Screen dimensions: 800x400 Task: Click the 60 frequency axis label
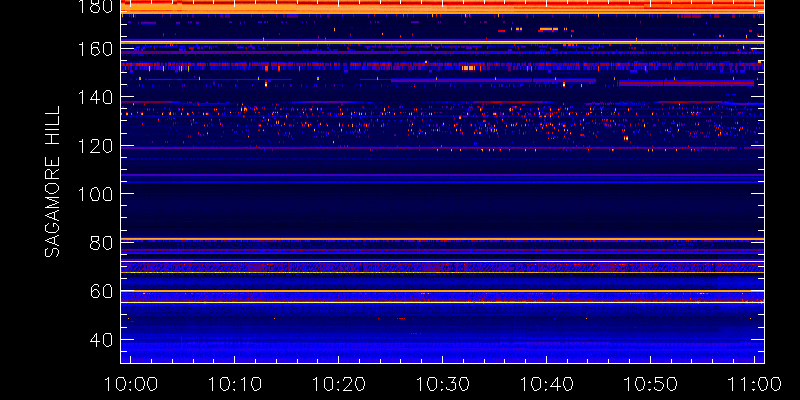tap(101, 291)
